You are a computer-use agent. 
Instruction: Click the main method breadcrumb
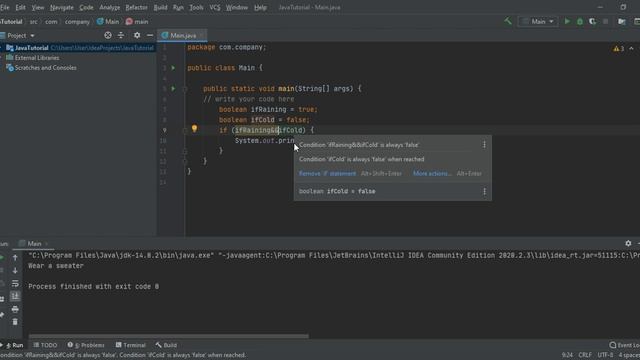[x=137, y=22]
